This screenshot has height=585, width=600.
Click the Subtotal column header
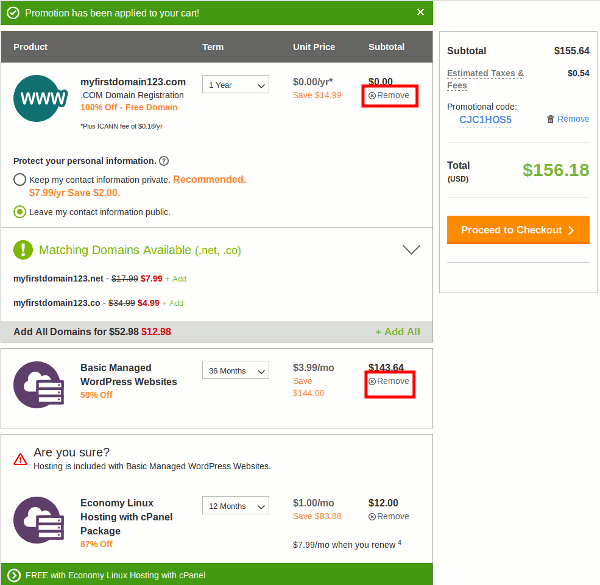pyautogui.click(x=386, y=47)
